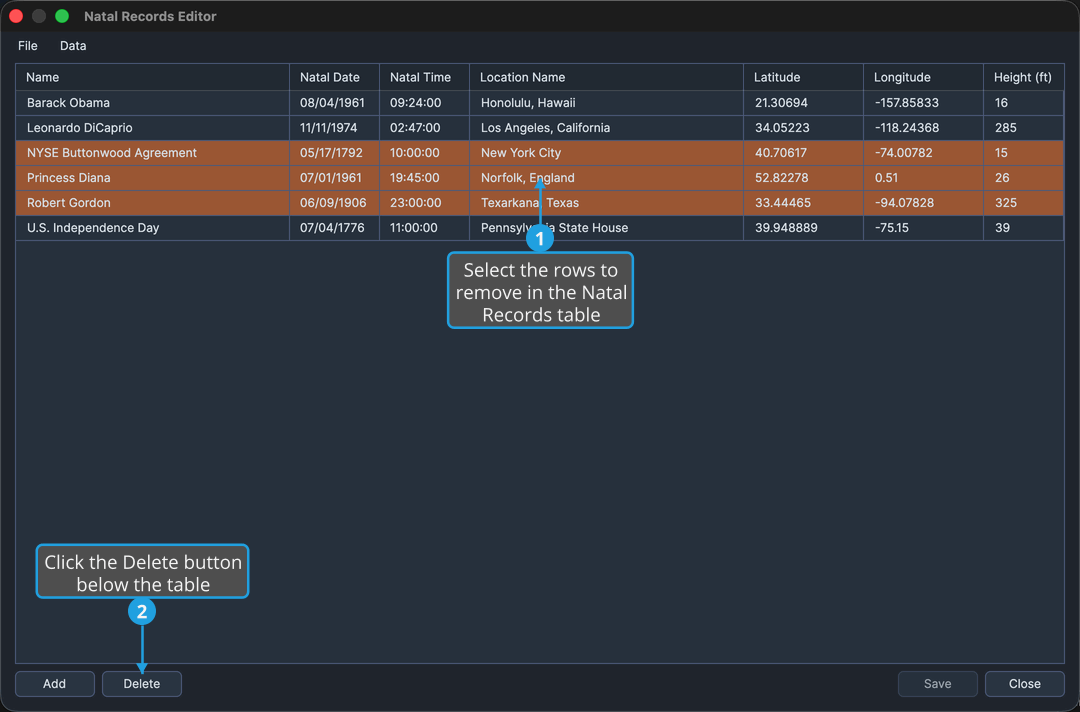1080x712 pixels.
Task: Click the 02:47:00 natal time cell
Action: (424, 127)
